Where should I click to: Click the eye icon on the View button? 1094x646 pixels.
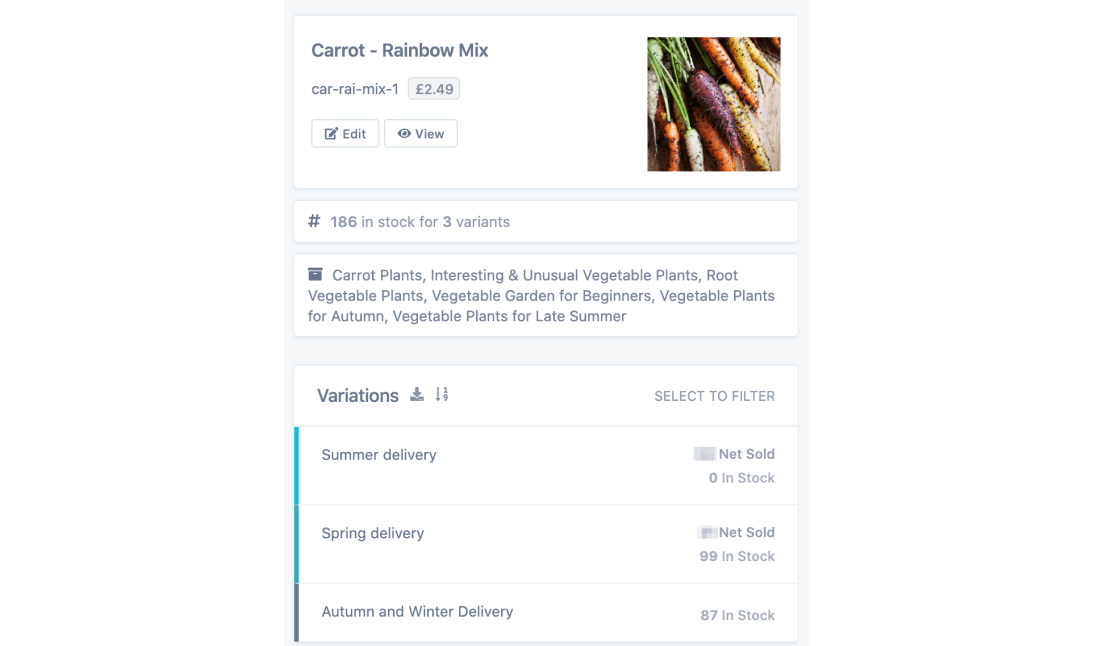[x=404, y=133]
